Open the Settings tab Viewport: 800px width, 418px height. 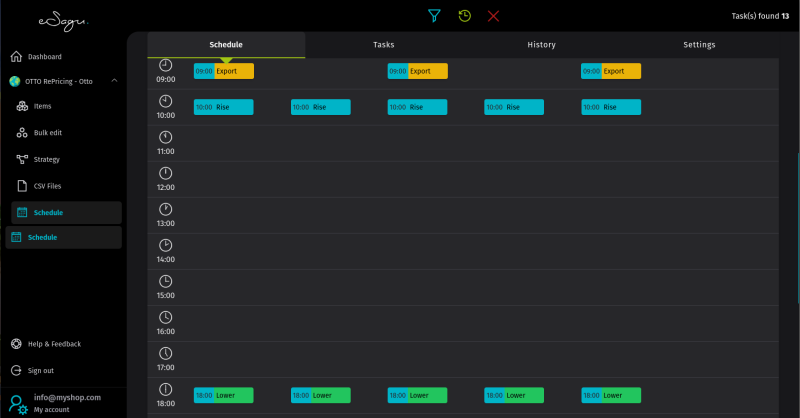tap(699, 45)
